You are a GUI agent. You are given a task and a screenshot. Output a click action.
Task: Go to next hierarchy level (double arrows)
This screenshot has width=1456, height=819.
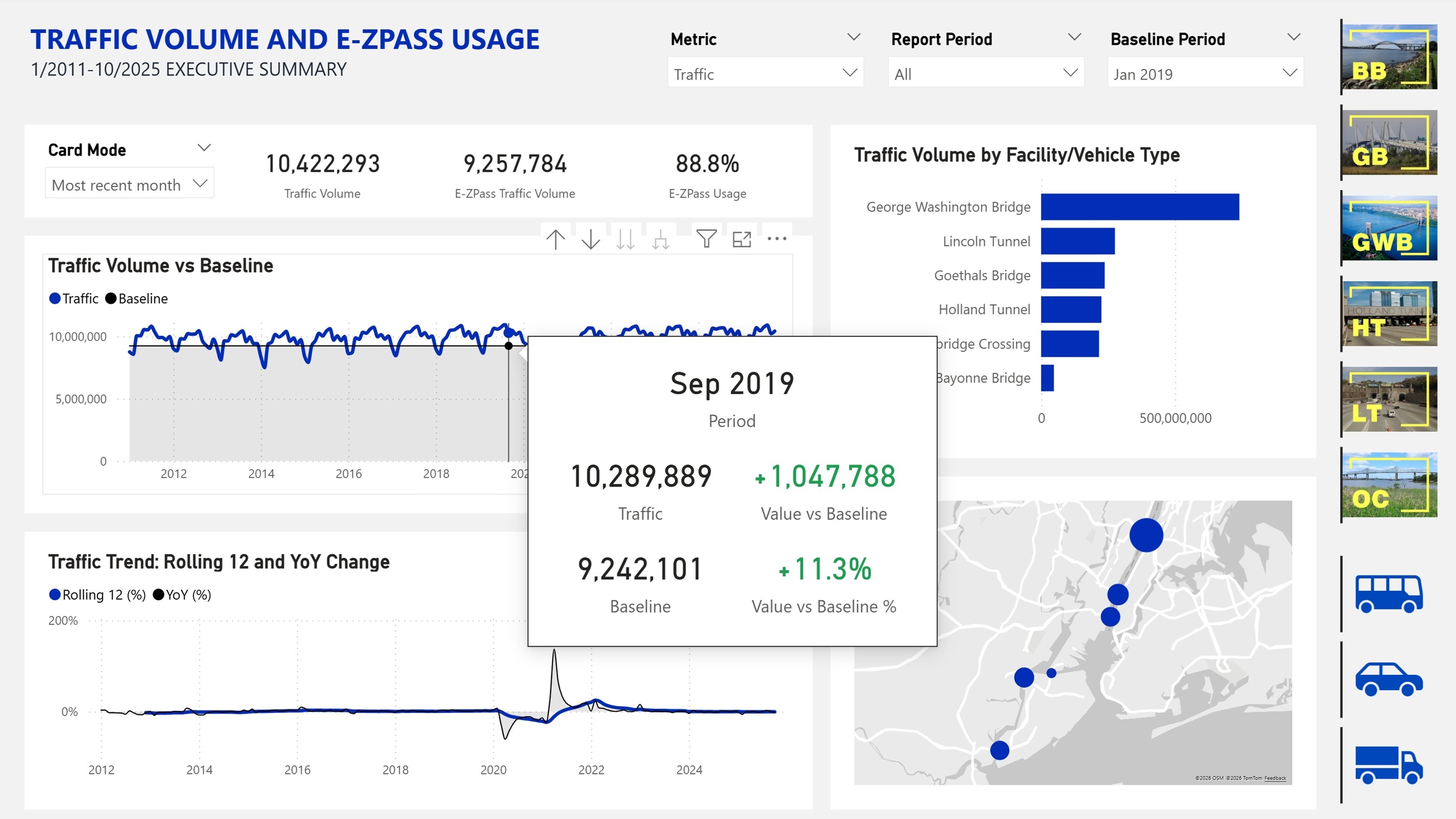pos(625,239)
